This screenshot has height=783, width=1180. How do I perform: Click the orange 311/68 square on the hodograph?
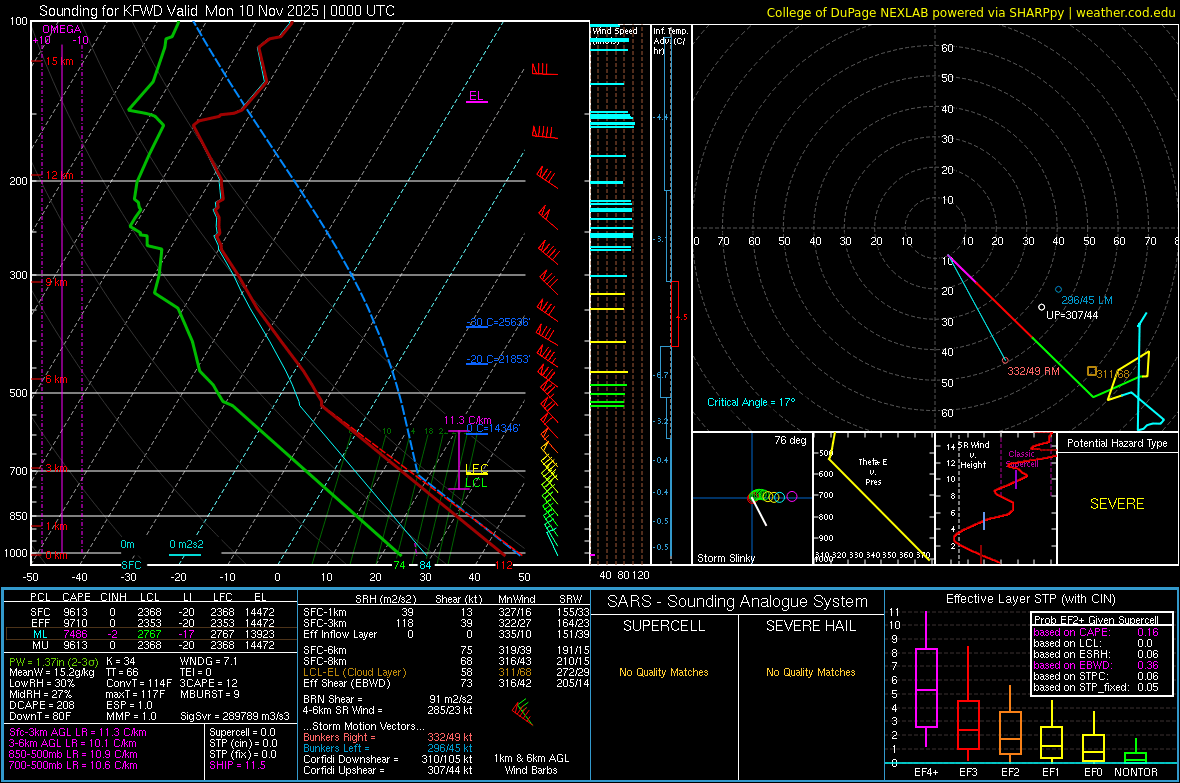coord(1091,371)
